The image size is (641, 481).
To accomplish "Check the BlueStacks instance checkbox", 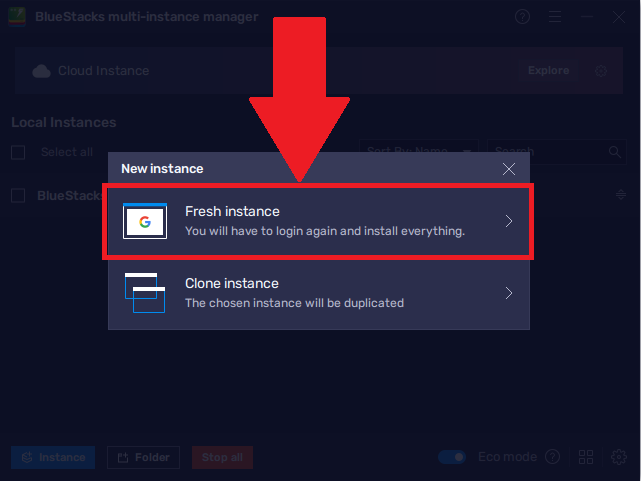I will pos(18,195).
